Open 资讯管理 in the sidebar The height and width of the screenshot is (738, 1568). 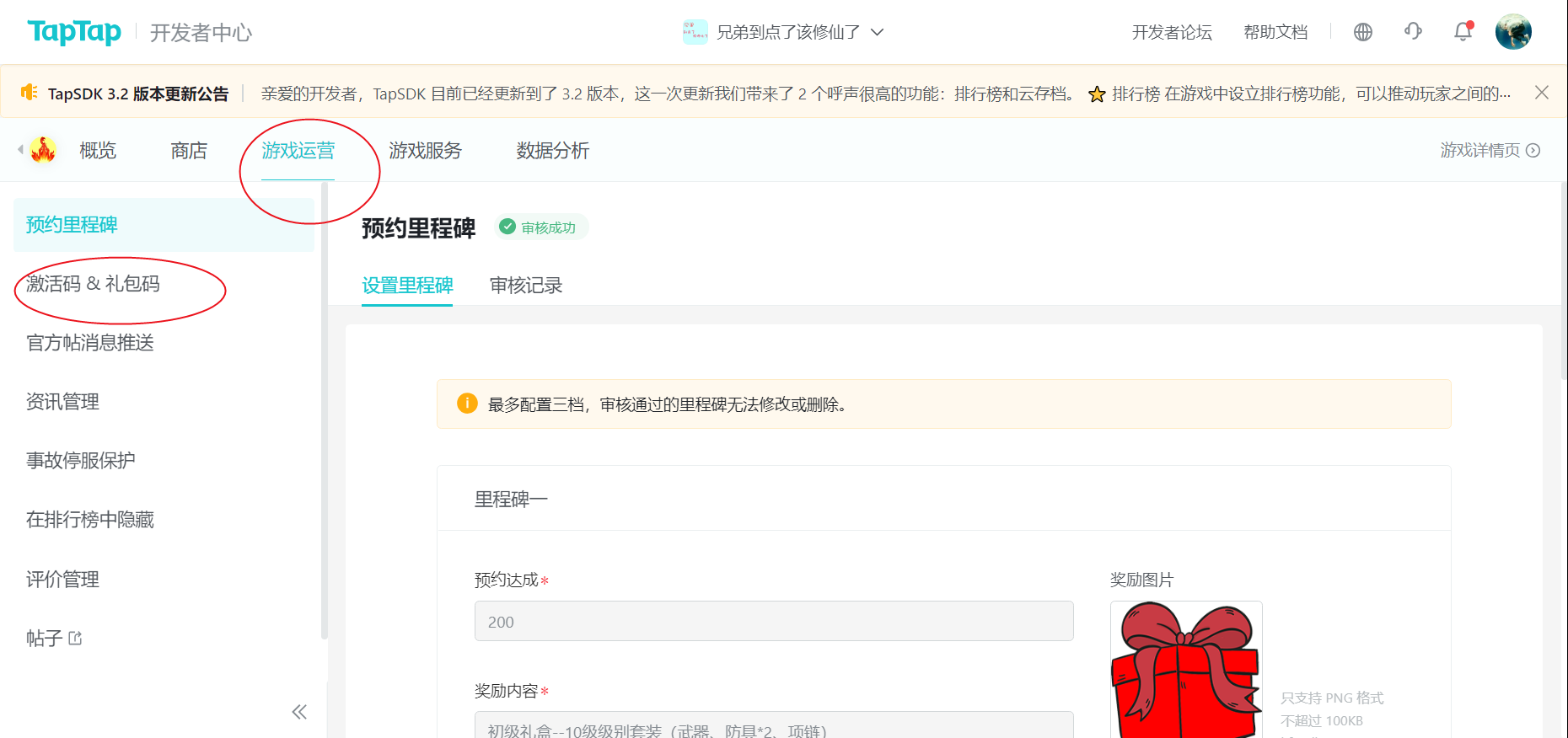click(62, 402)
